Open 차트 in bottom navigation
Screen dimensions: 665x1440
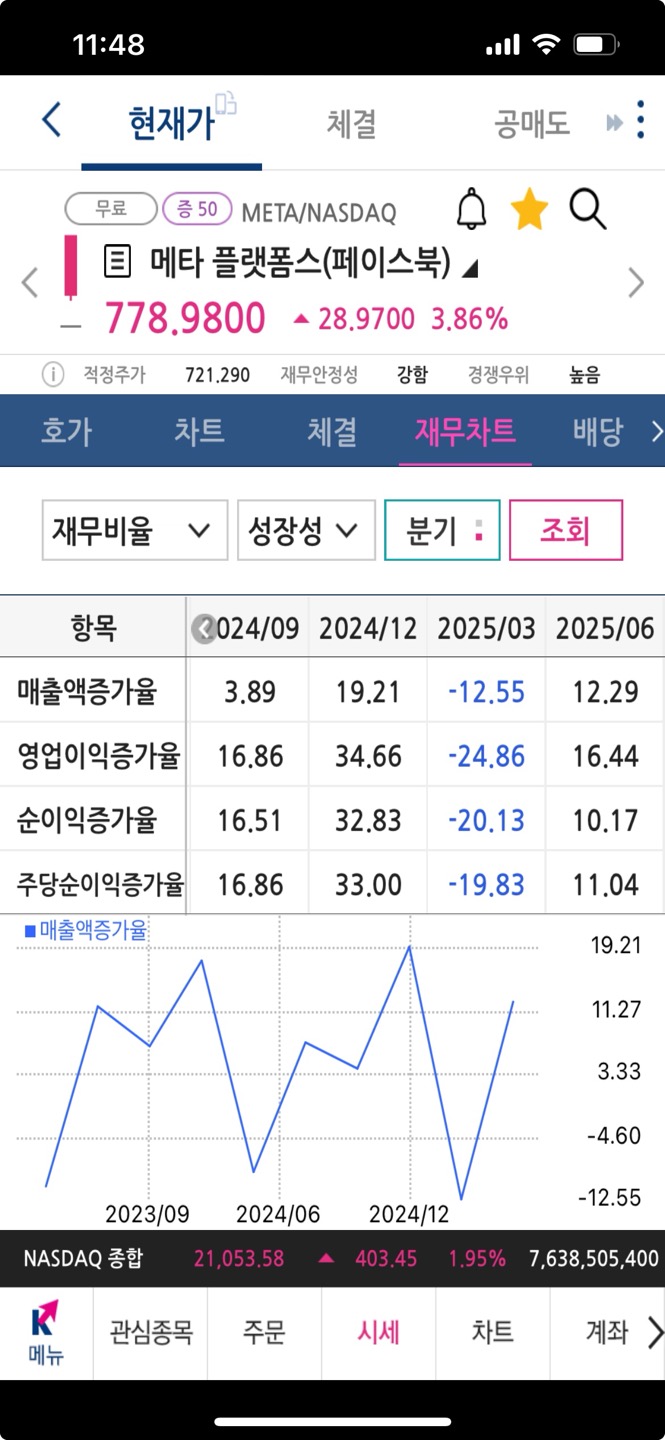[x=493, y=1332]
